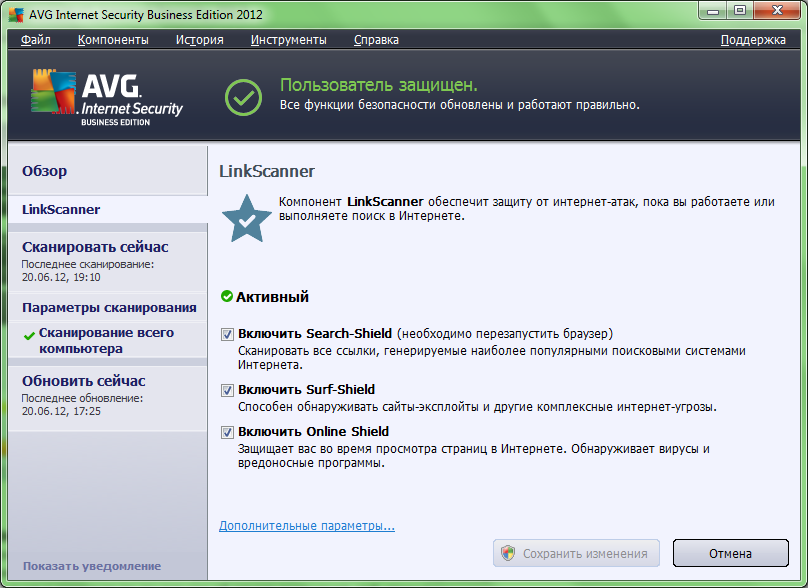Click the shield icon on the save button
Image resolution: width=808 pixels, height=588 pixels.
tap(508, 553)
